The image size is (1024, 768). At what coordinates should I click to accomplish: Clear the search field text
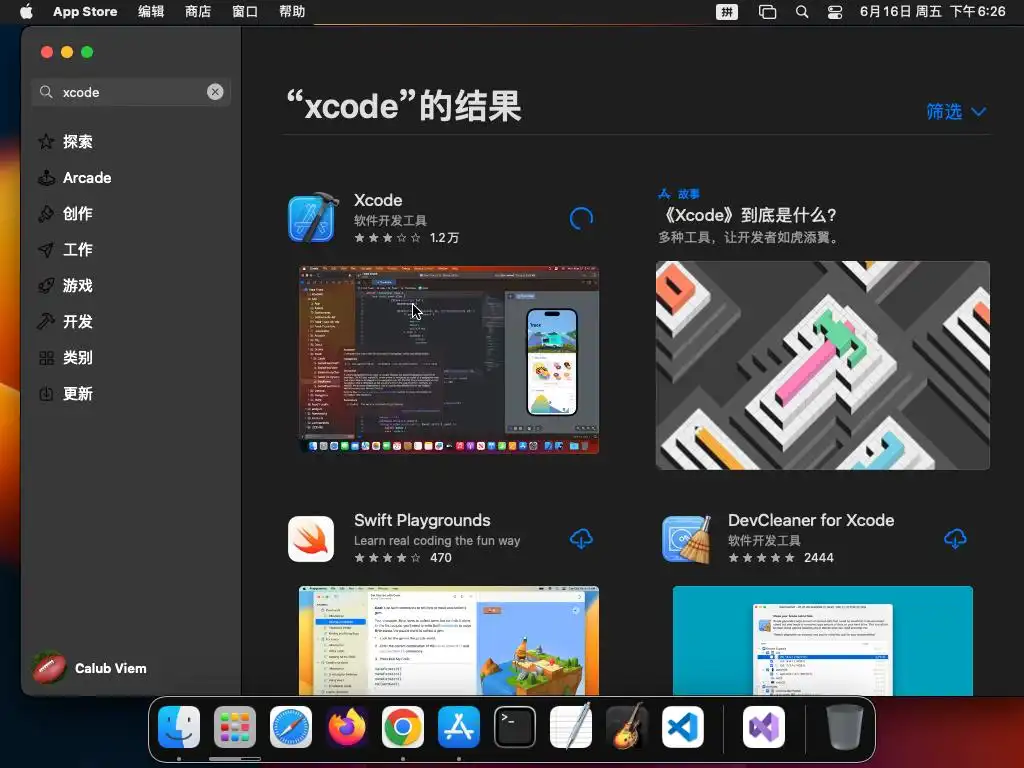click(215, 92)
